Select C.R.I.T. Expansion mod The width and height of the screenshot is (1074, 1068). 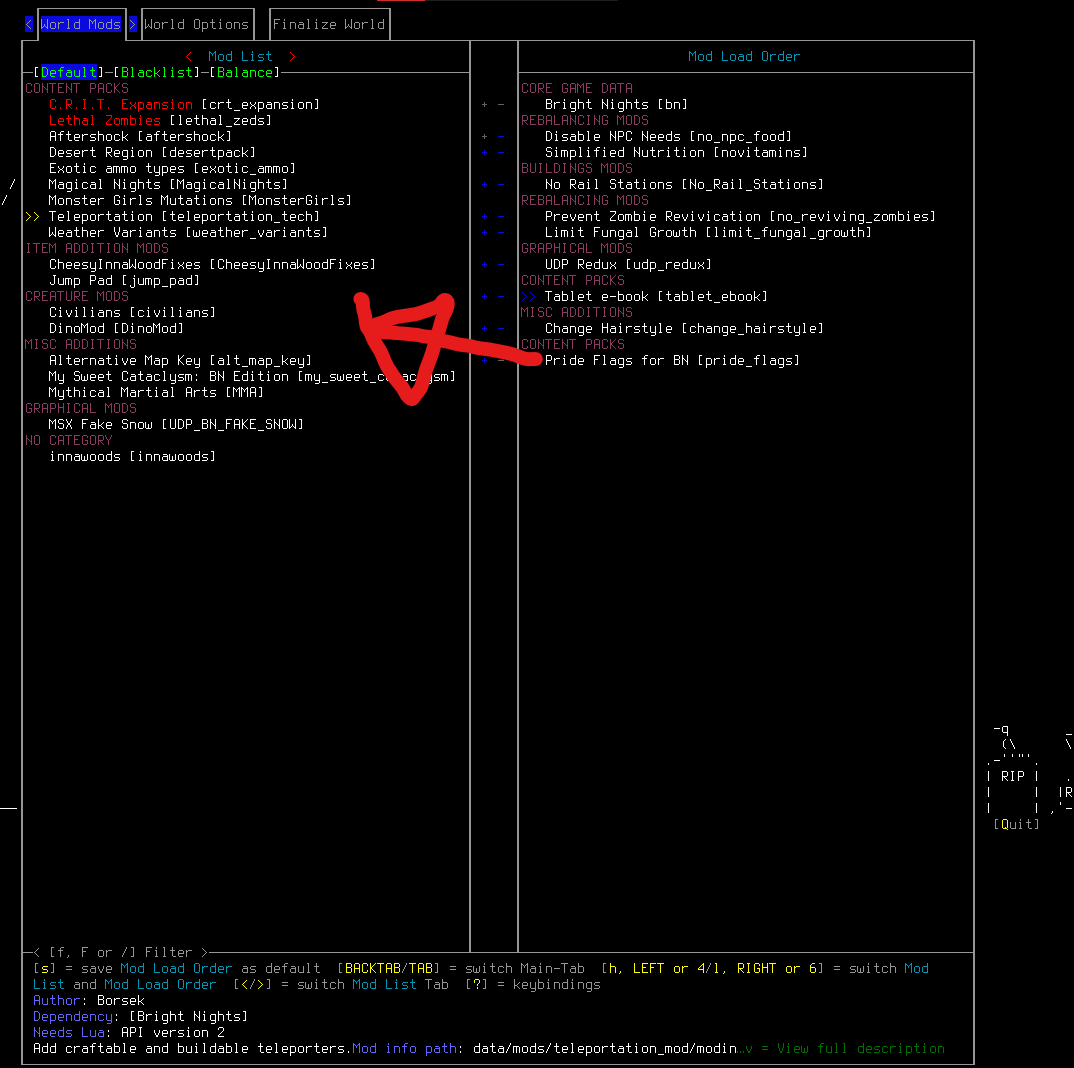184,105
